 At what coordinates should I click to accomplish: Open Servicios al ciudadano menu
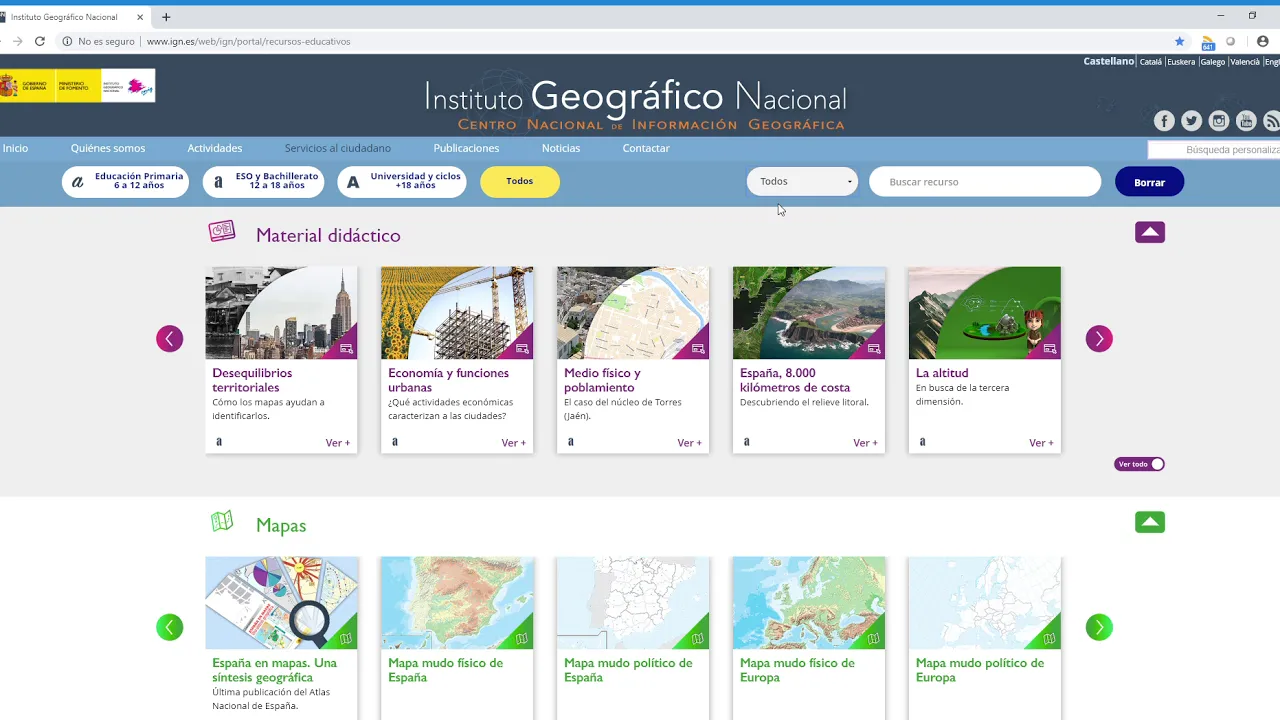point(338,148)
